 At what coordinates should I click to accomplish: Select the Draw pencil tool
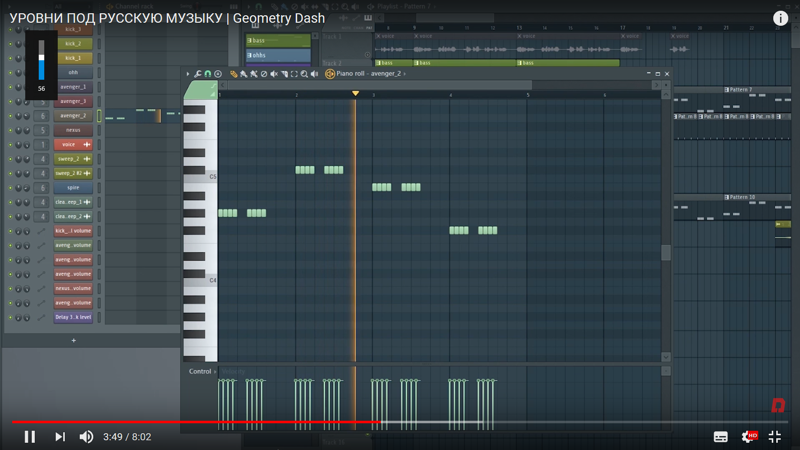tap(234, 74)
